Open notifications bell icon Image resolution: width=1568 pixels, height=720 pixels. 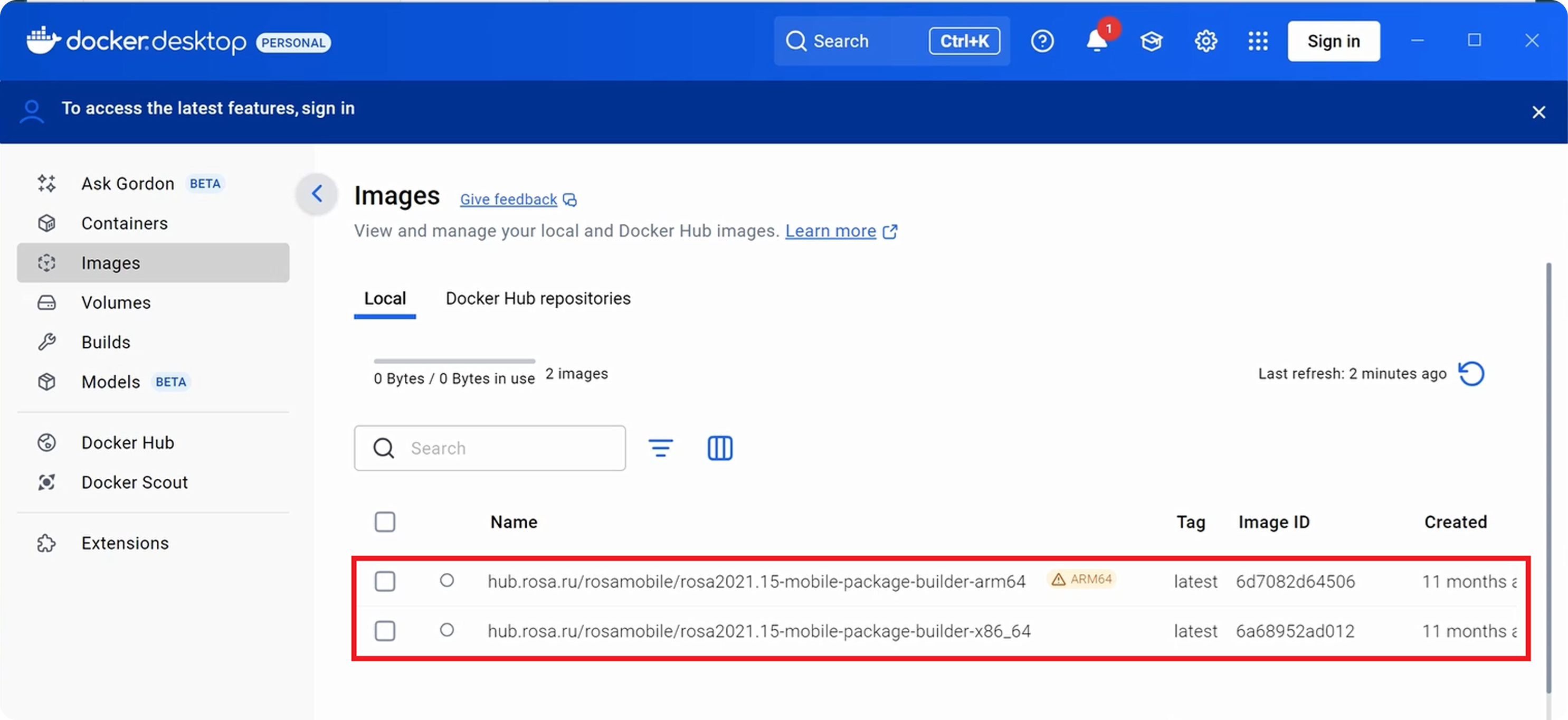1097,41
